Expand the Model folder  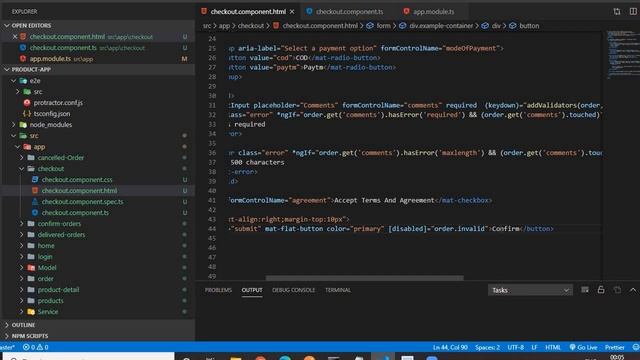click(x=22, y=268)
